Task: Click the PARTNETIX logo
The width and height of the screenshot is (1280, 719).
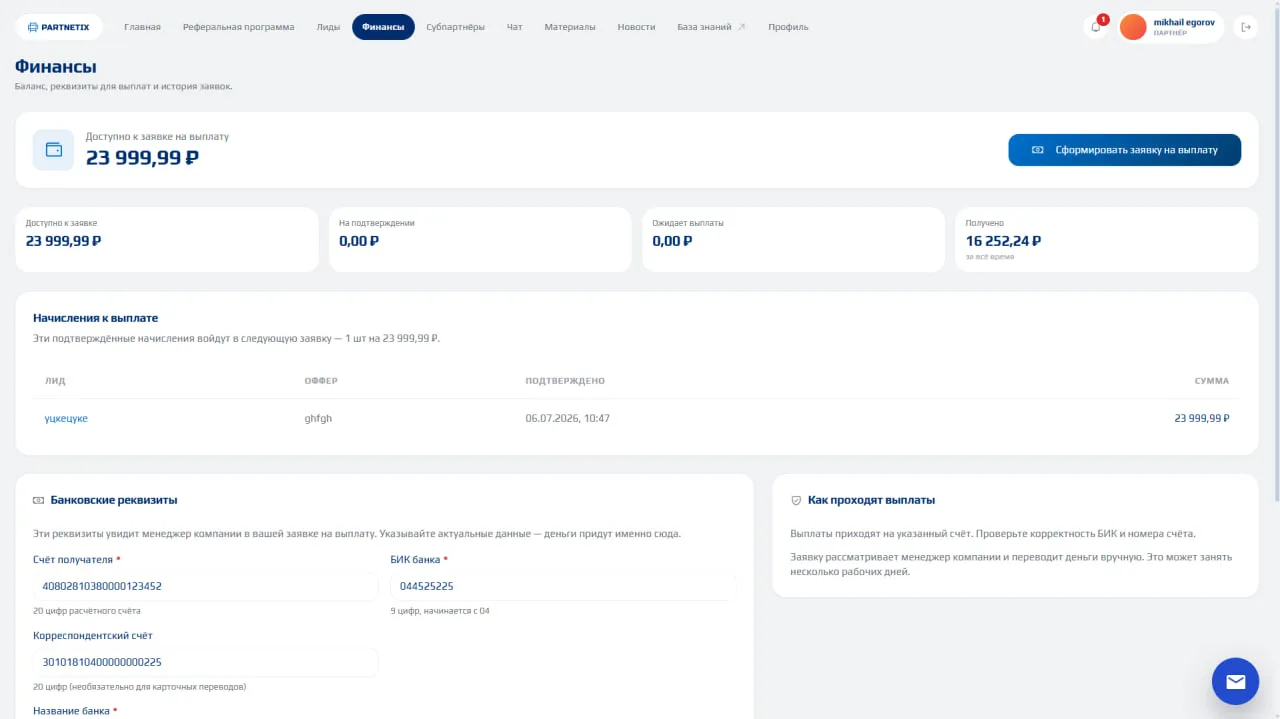Action: click(59, 27)
